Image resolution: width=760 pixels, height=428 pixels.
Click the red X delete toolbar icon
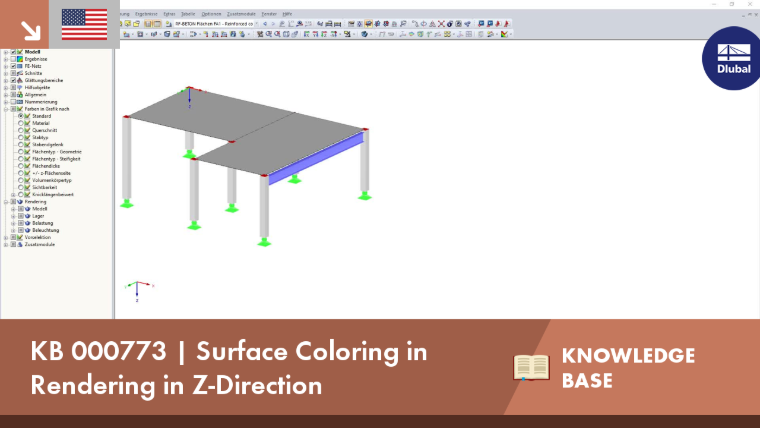[441, 24]
